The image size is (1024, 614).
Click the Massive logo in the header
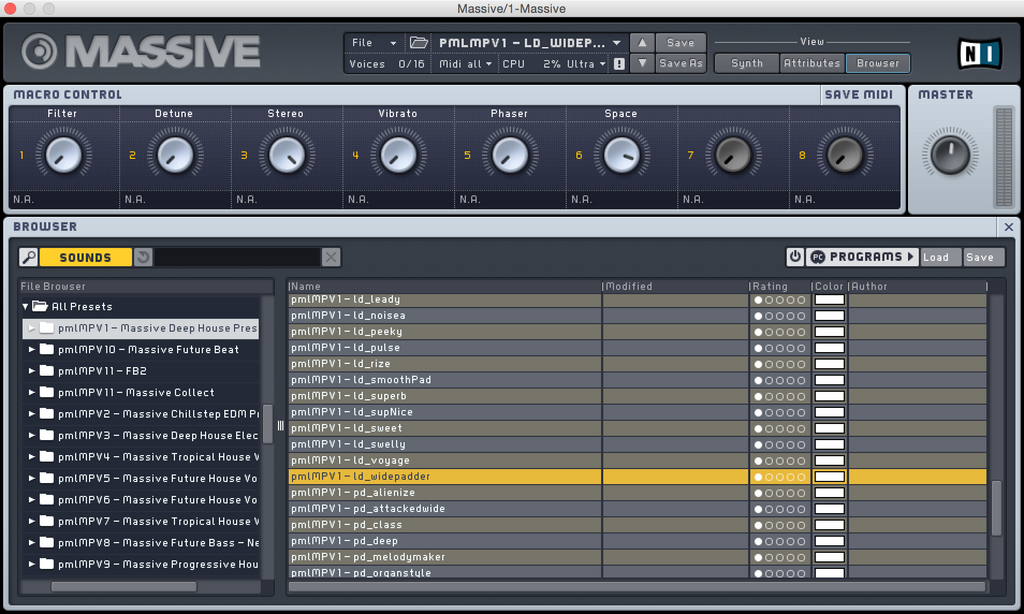(142, 52)
